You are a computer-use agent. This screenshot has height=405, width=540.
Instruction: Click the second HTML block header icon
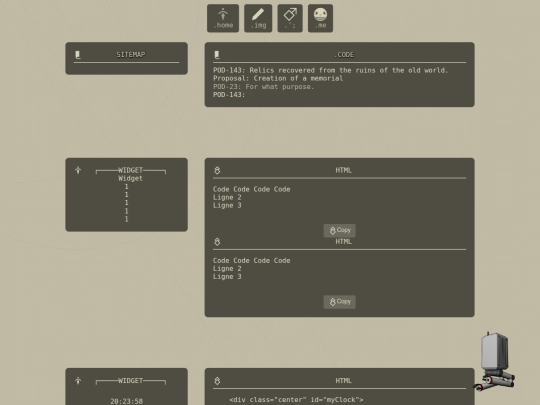point(217,242)
